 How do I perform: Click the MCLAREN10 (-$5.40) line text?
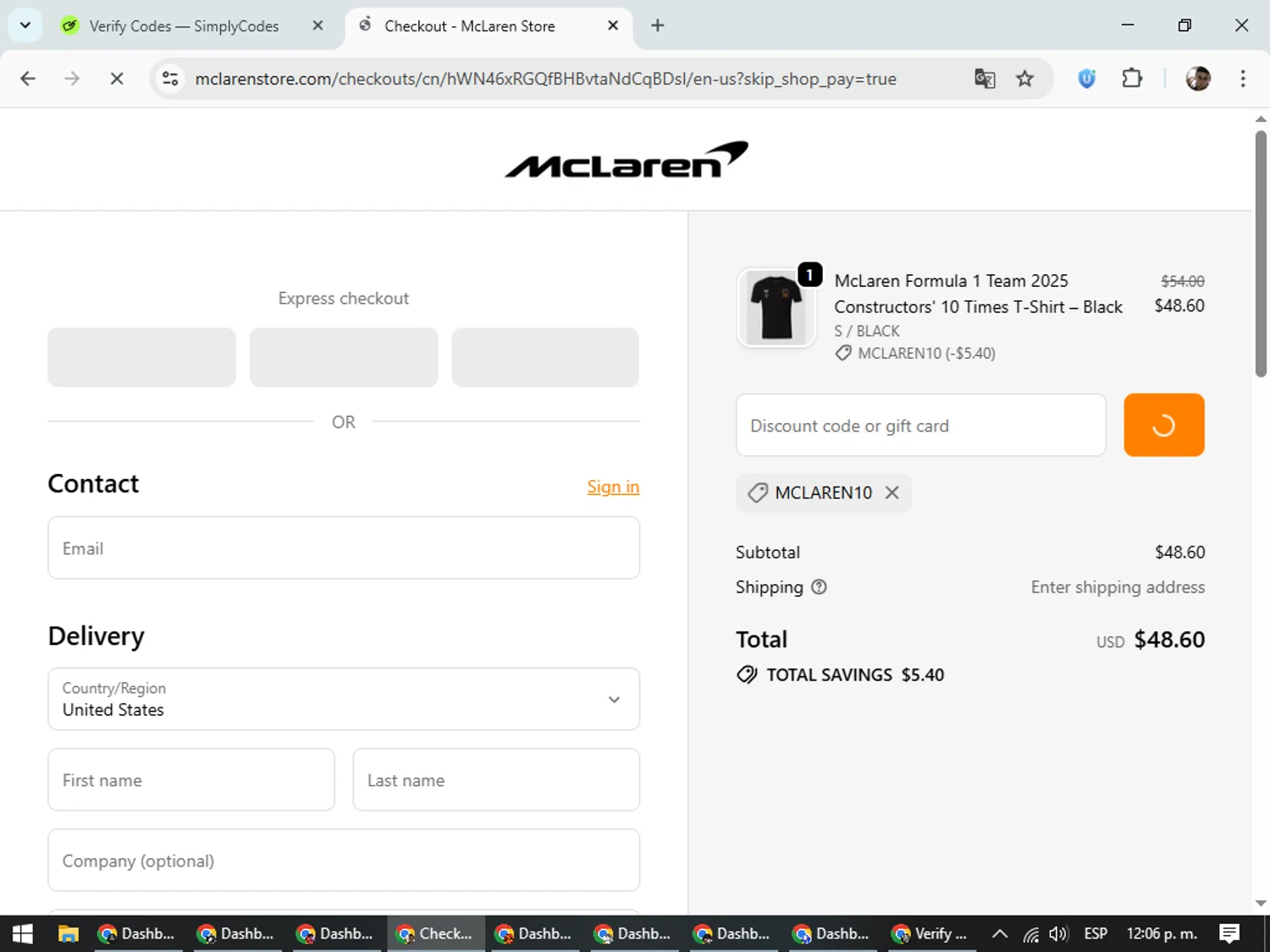click(x=926, y=353)
